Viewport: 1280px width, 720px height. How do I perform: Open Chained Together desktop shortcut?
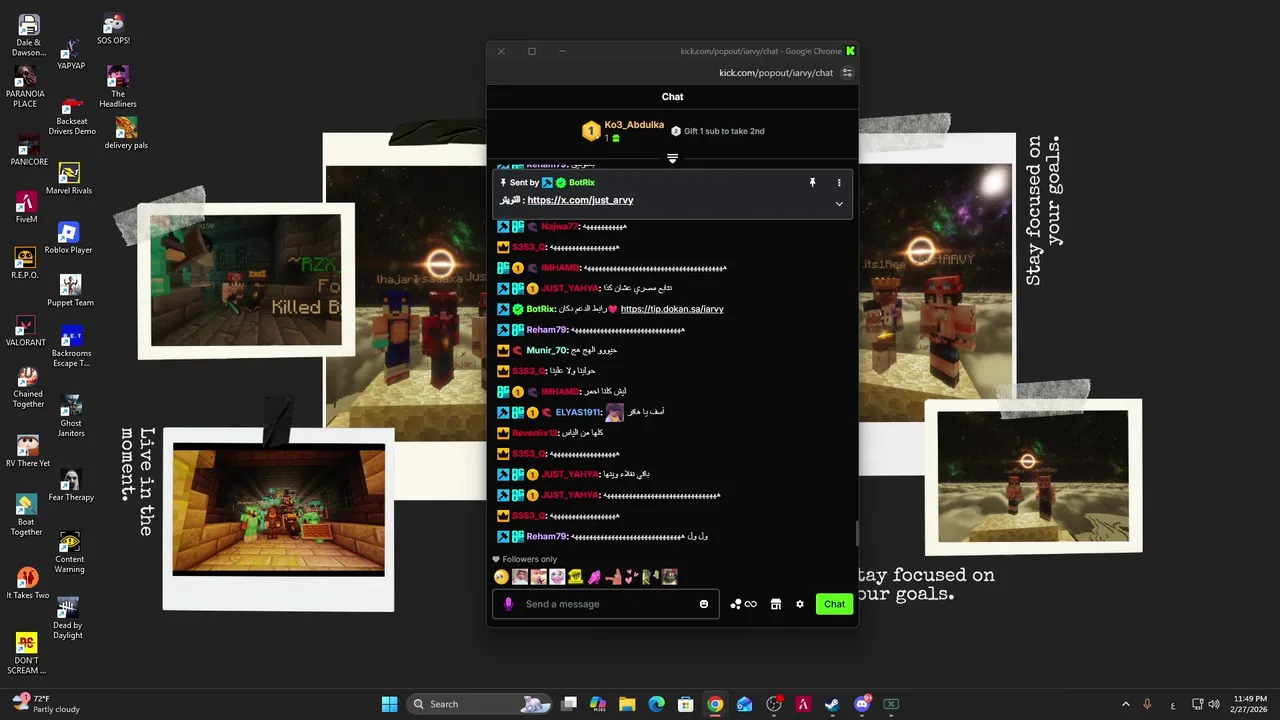click(28, 388)
